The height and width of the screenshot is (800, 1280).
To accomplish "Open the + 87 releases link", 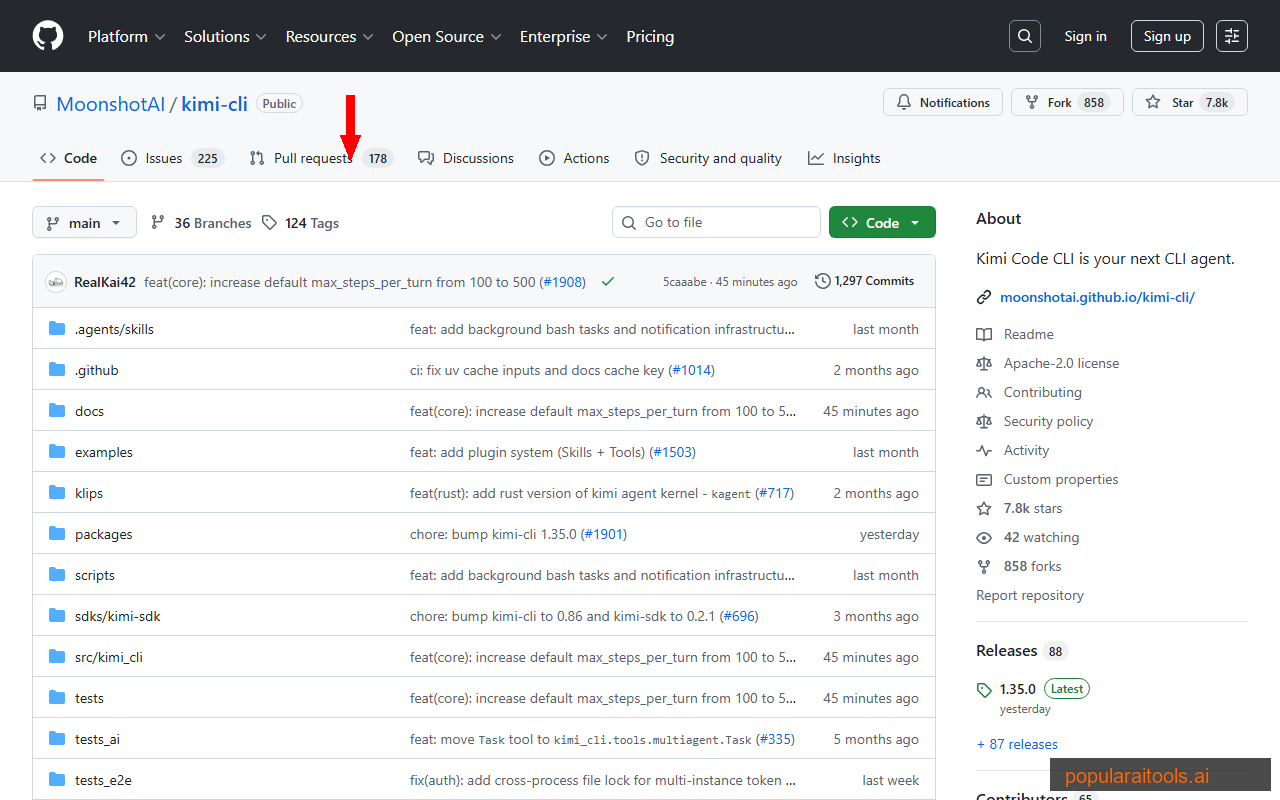I will point(1017,743).
